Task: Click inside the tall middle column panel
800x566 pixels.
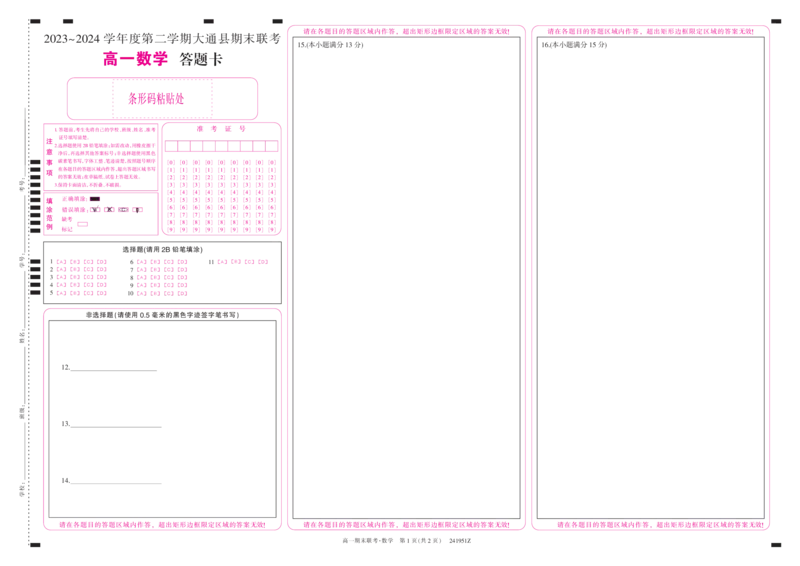Action: tap(404, 280)
